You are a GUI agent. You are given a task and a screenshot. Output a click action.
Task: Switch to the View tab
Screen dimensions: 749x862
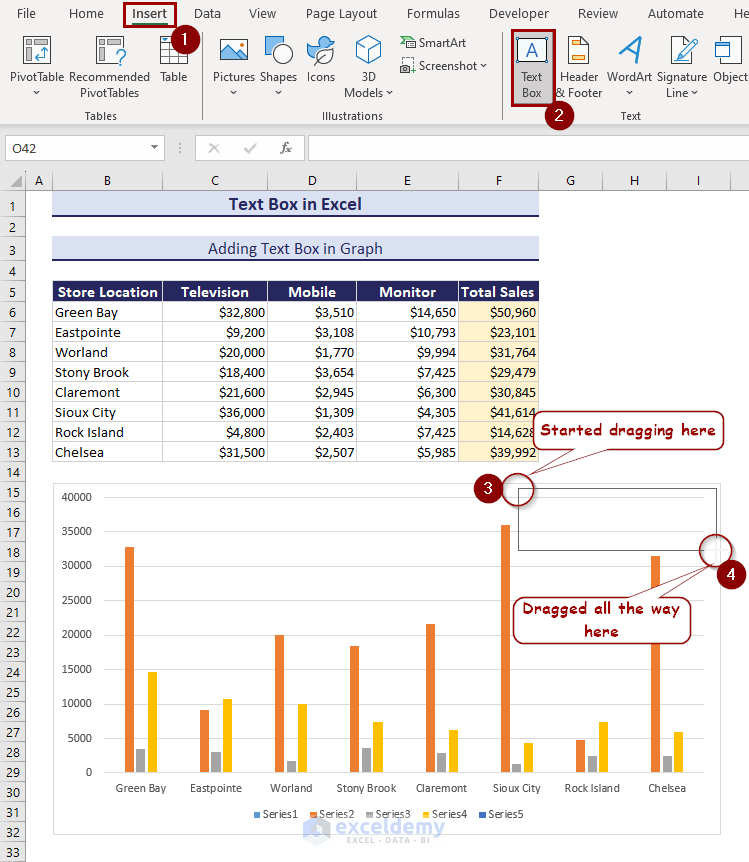click(x=262, y=14)
